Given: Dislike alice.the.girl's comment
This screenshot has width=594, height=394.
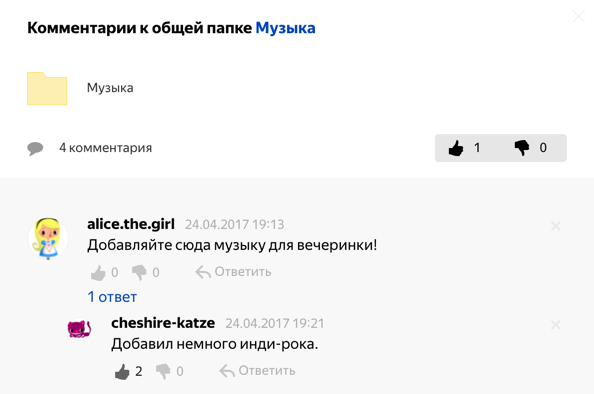Looking at the screenshot, I should coord(139,272).
